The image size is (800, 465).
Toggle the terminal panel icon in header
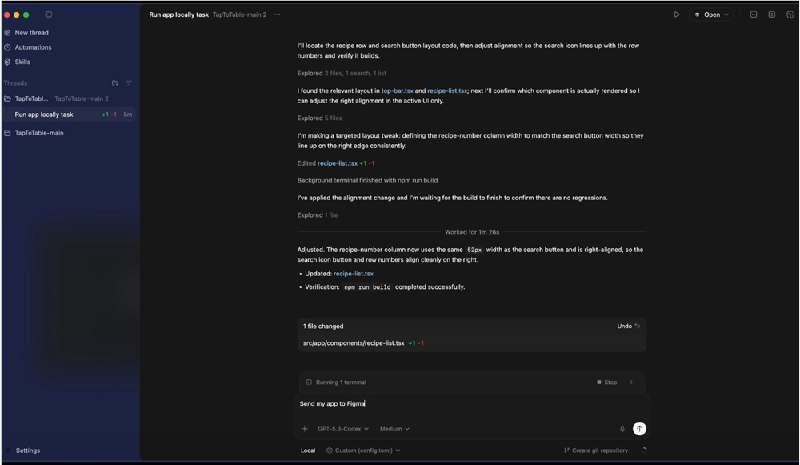(753, 14)
